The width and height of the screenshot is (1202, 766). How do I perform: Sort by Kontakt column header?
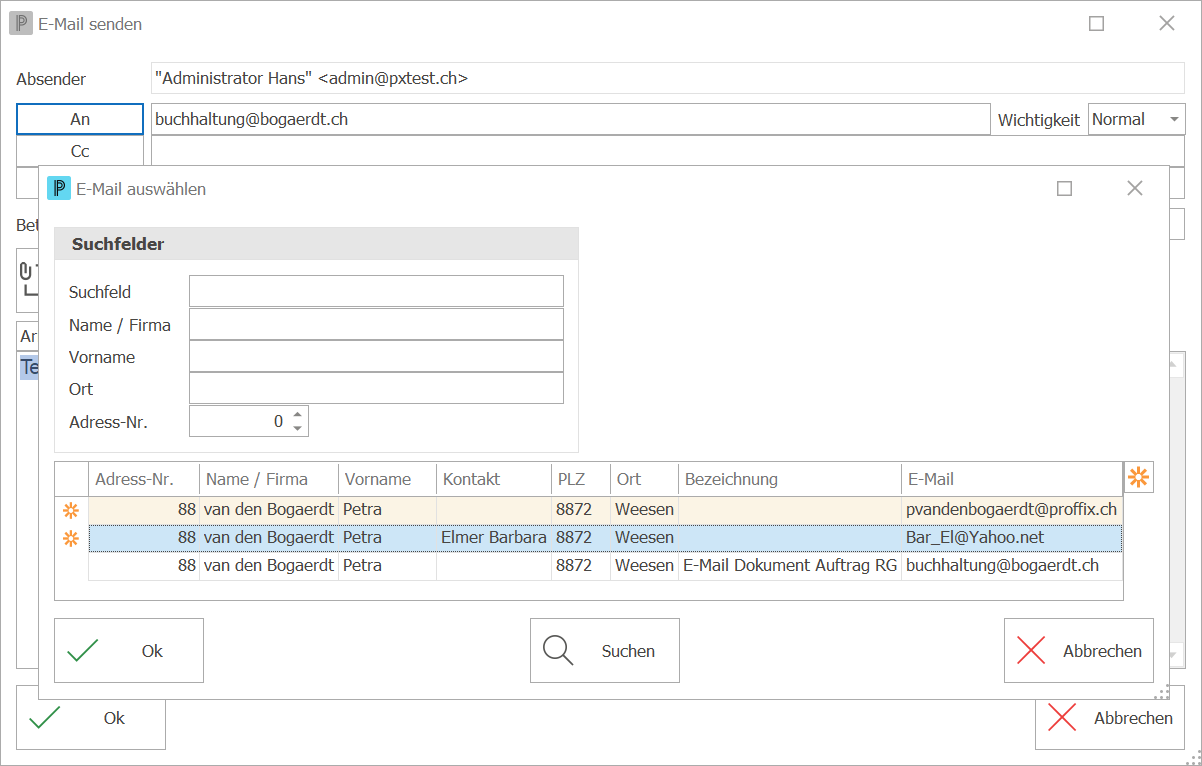494,479
